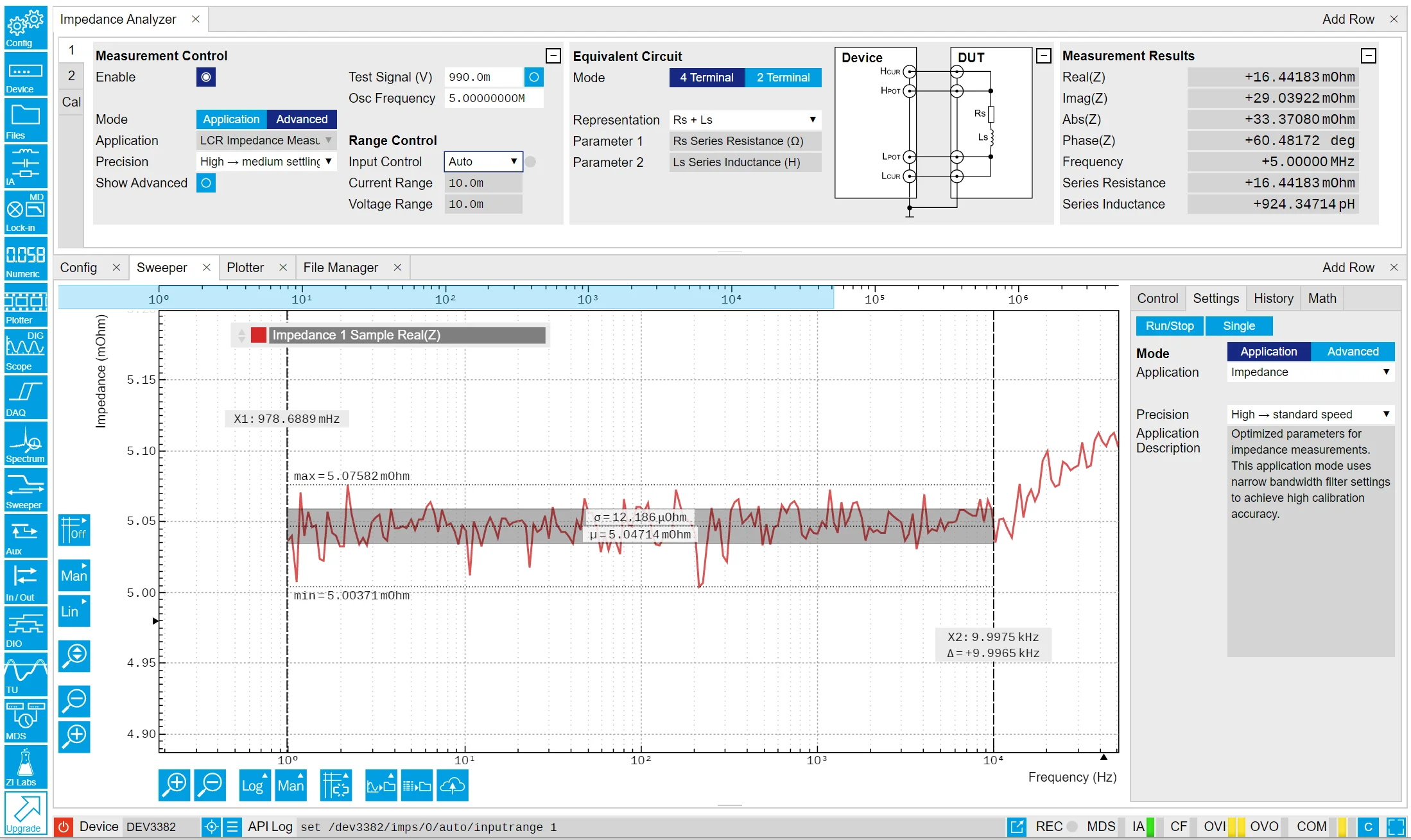Viewport: 1411px width, 840px height.
Task: Open the IA impedance analyzer sidebar icon
Action: pyautogui.click(x=26, y=166)
